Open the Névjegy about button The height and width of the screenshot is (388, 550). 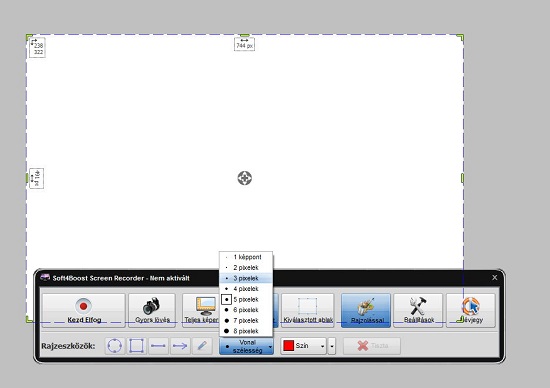(x=471, y=310)
